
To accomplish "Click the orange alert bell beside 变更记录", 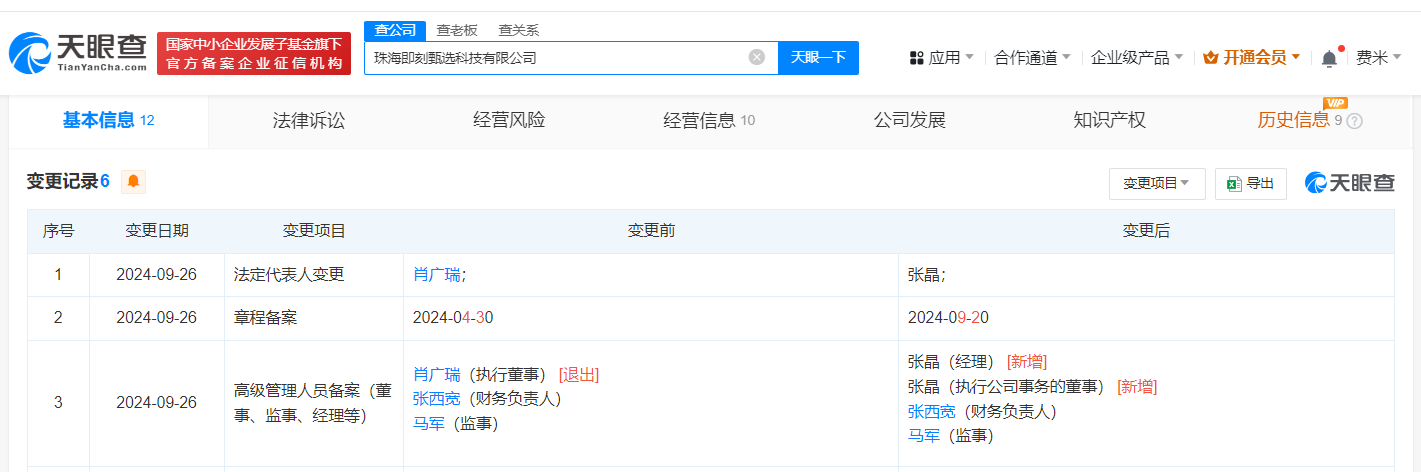I will [x=133, y=181].
